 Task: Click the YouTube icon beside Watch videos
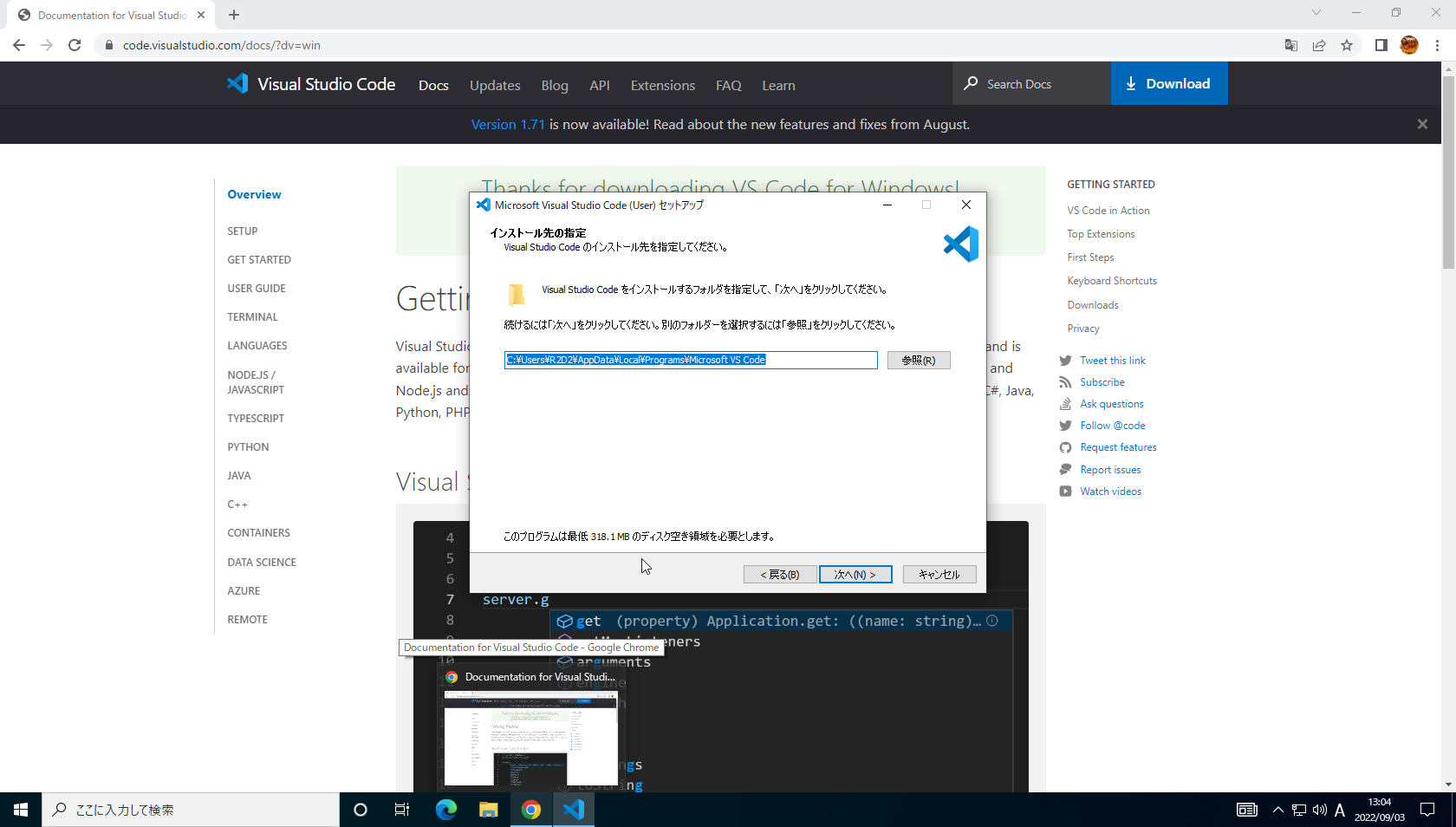click(1065, 492)
